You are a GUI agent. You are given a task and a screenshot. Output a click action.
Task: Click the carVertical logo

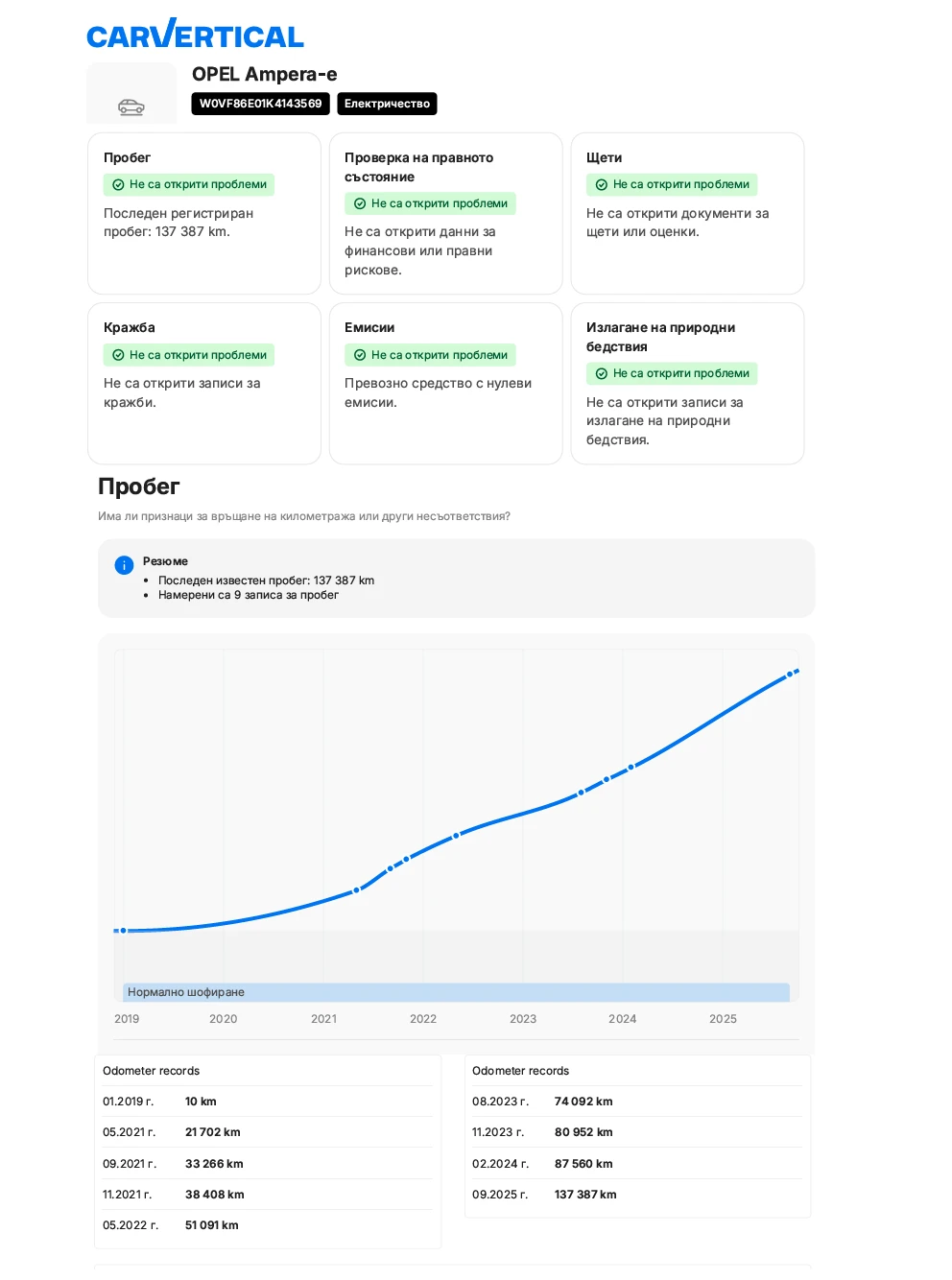(x=195, y=36)
